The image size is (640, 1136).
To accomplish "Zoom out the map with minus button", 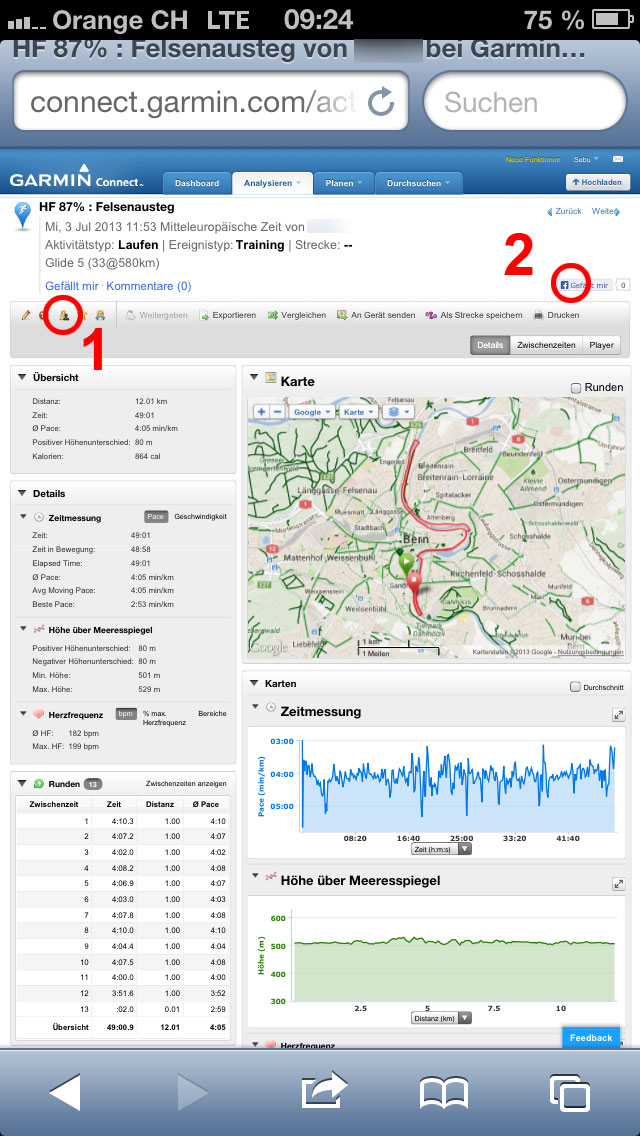I will point(277,411).
